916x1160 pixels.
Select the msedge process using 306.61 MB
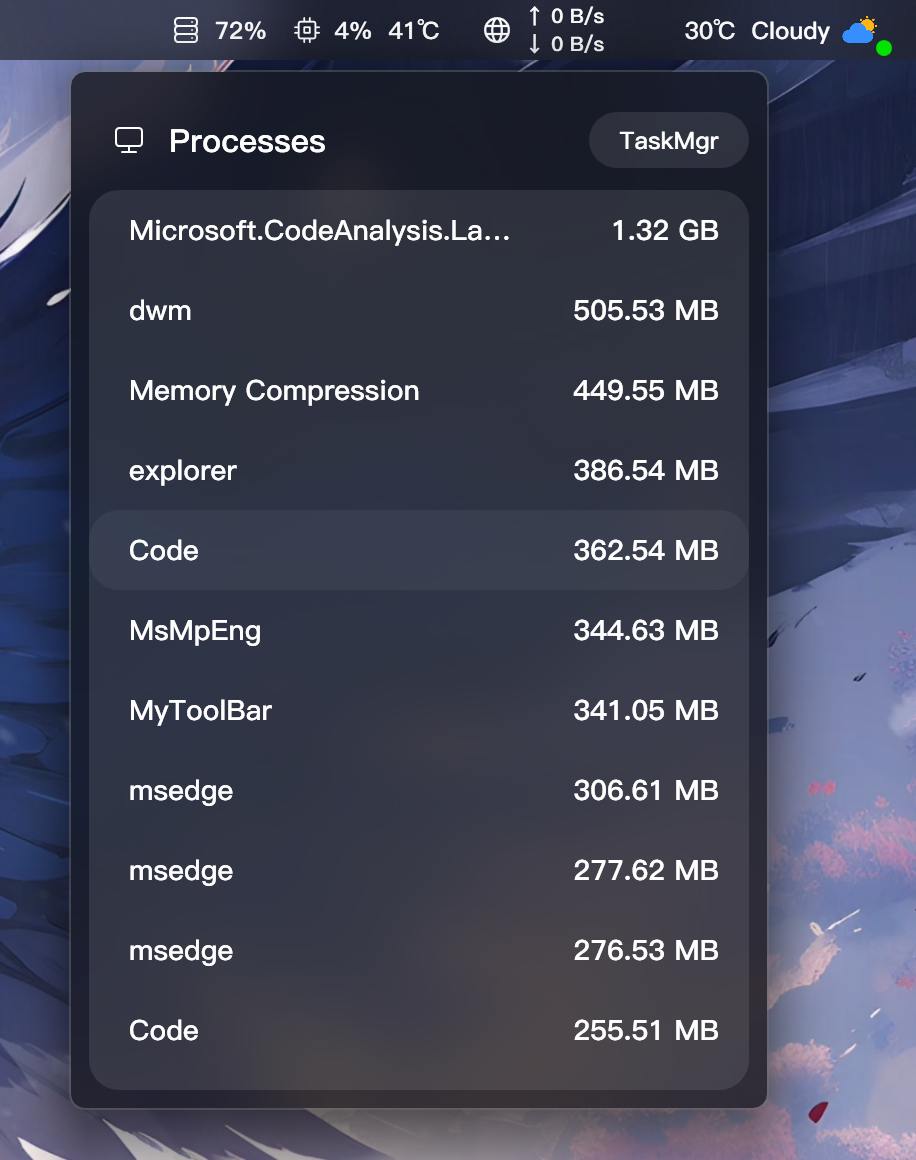point(419,791)
